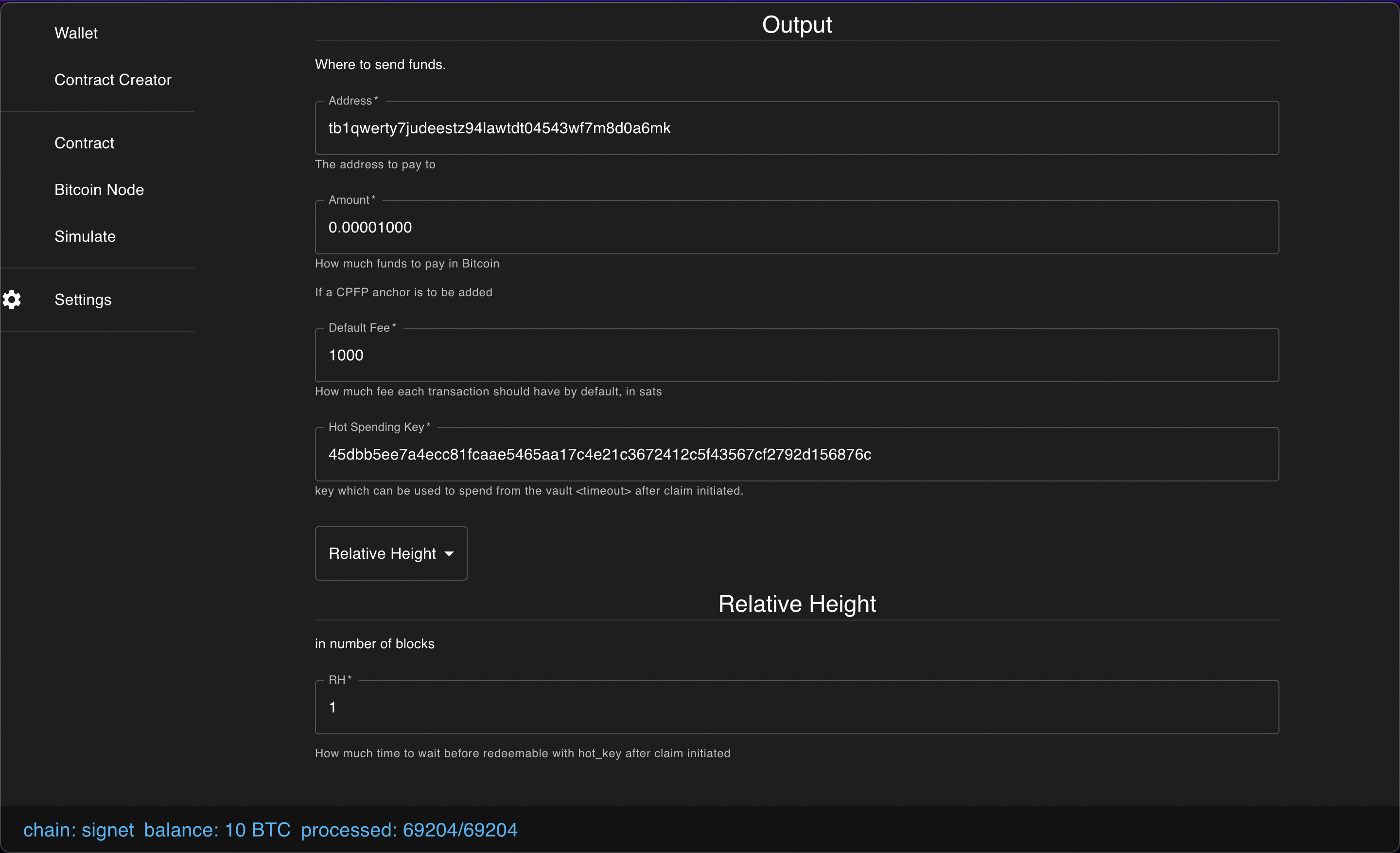1400x853 pixels.
Task: Click 'Where to send funds.' description
Action: (x=380, y=64)
